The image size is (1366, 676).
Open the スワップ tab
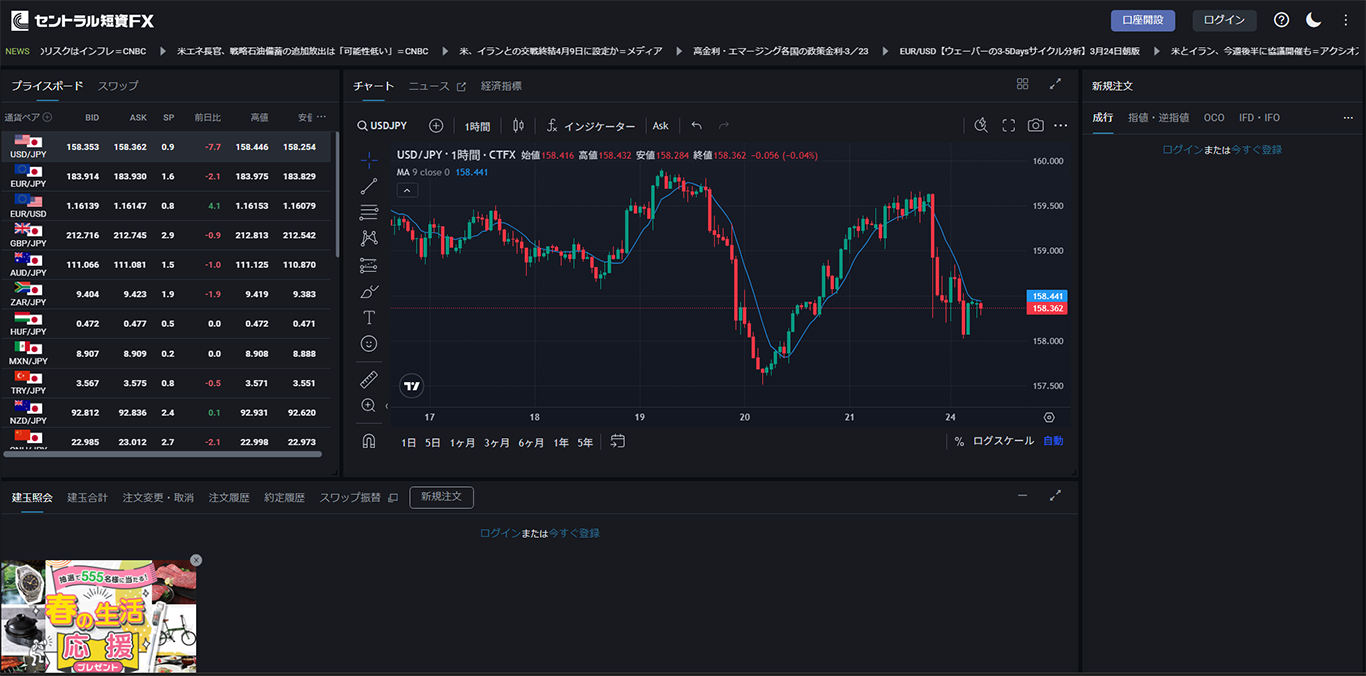118,86
